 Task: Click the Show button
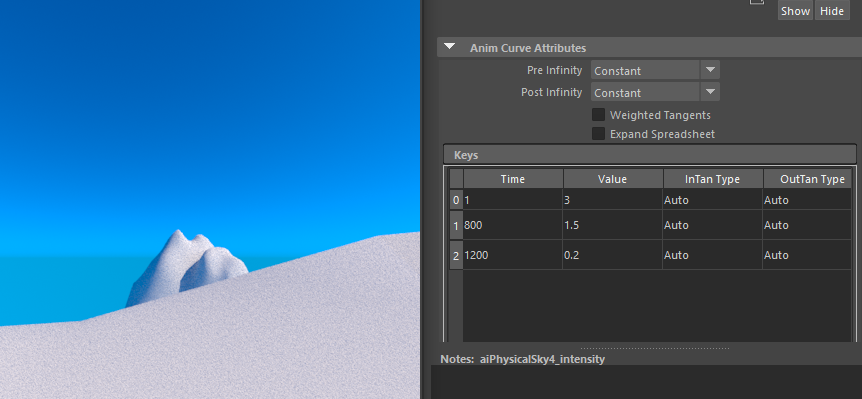795,11
